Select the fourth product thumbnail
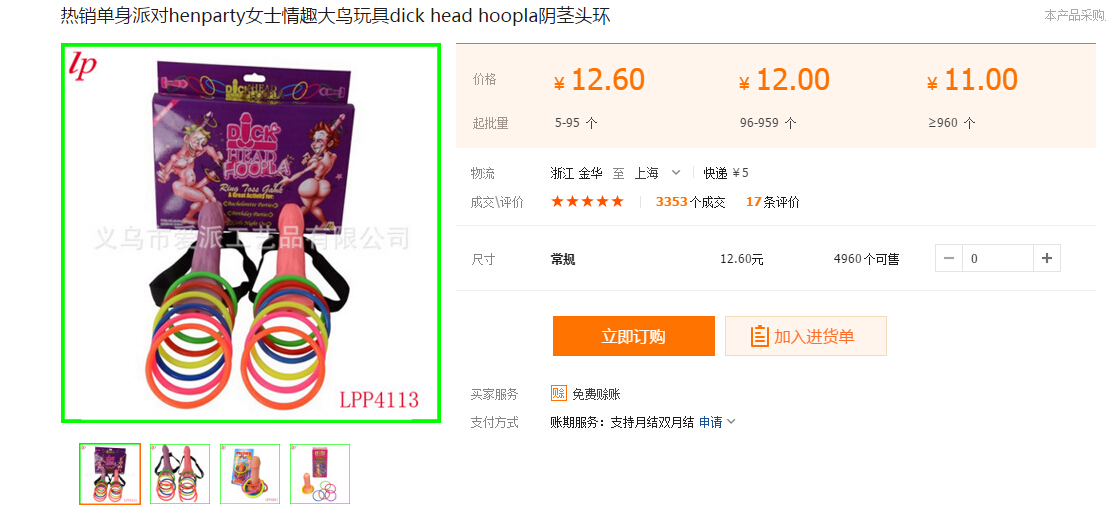 [320, 474]
